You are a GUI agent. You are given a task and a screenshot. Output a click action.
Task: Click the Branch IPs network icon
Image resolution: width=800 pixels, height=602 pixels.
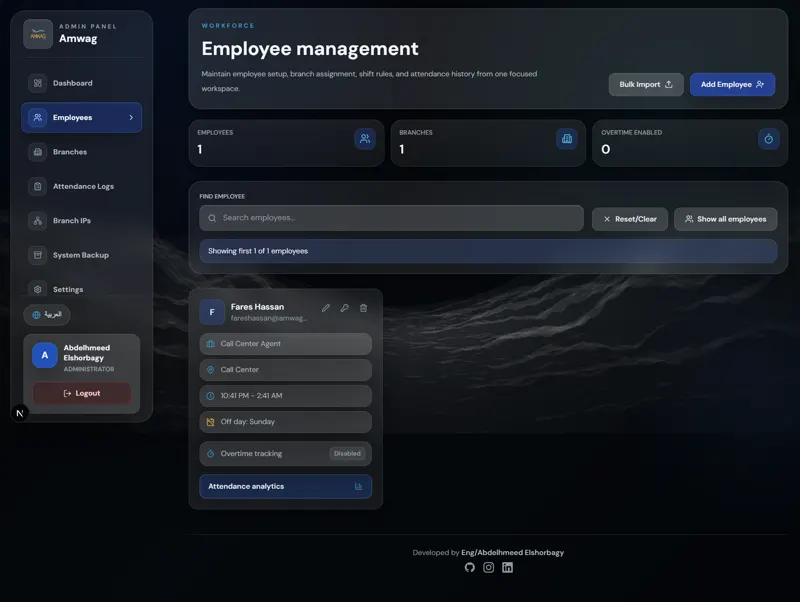pyautogui.click(x=37, y=221)
